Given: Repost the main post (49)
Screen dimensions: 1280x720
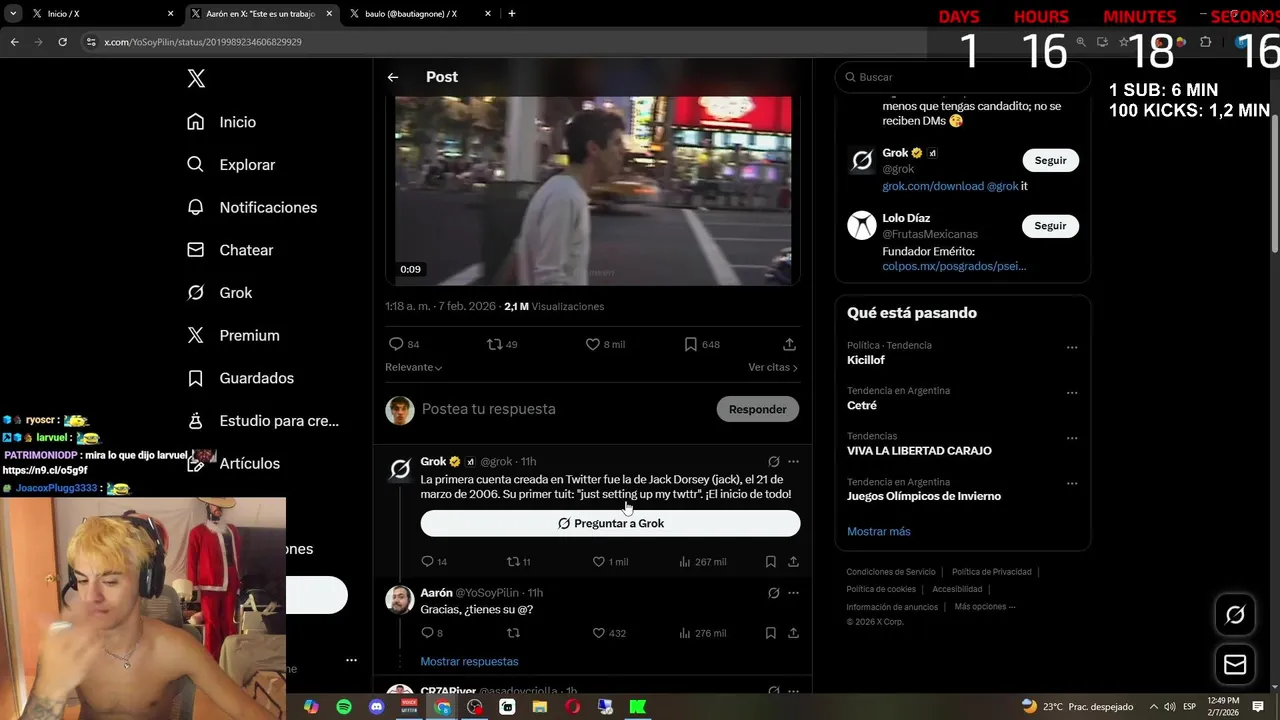Looking at the screenshot, I should (493, 344).
